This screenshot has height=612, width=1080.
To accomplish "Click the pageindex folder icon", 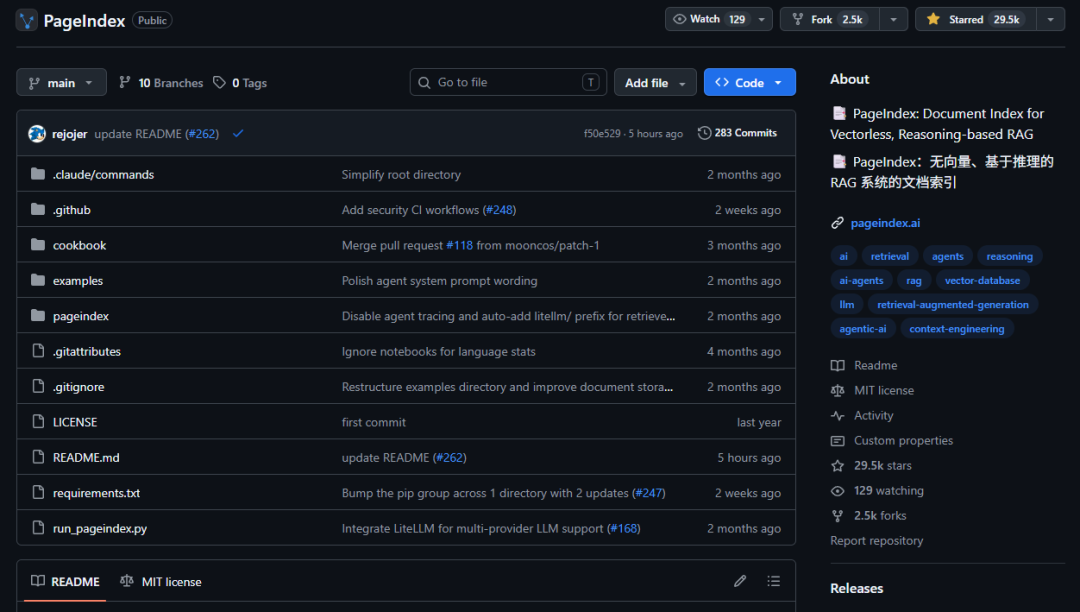I will tap(38, 316).
